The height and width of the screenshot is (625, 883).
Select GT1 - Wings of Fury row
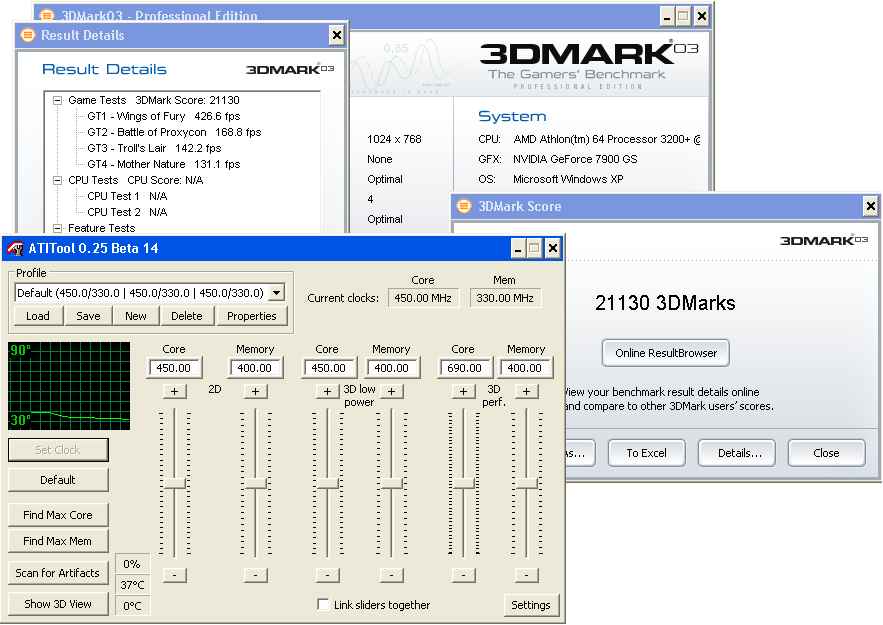[x=164, y=116]
